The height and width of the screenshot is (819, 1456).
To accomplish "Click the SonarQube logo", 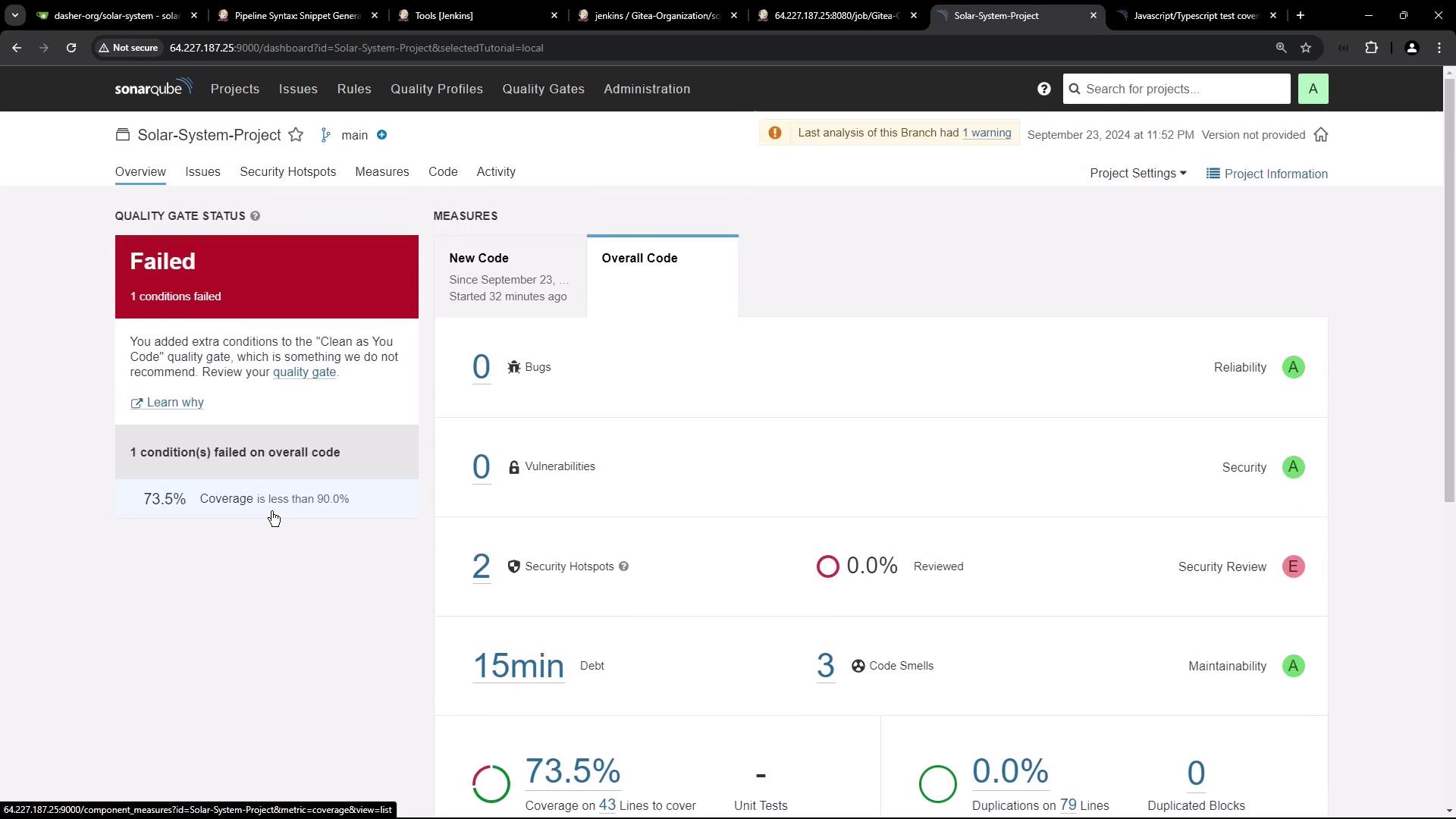I will [x=153, y=88].
